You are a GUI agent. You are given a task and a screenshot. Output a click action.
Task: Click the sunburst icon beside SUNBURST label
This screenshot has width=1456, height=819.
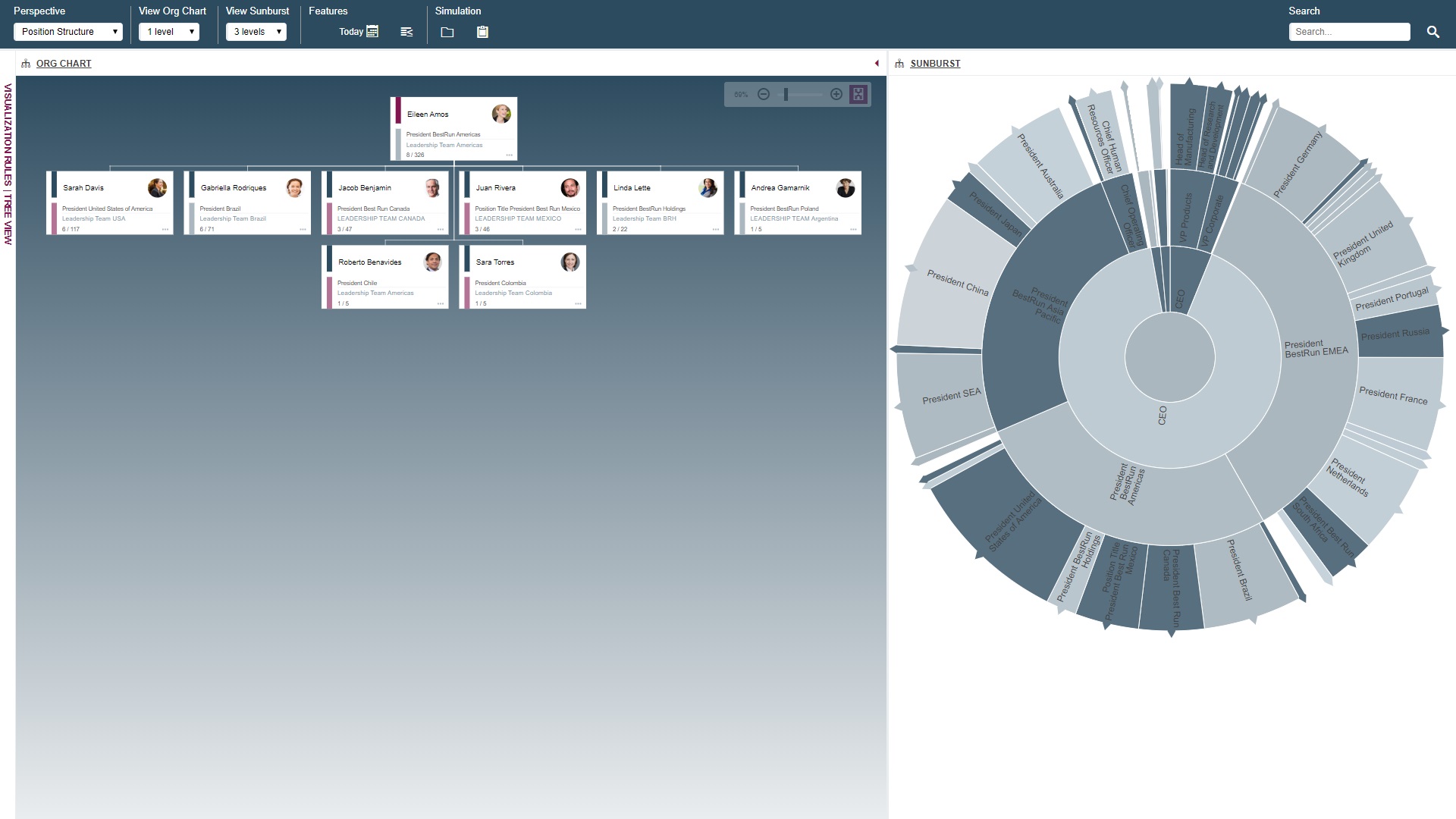coord(899,64)
